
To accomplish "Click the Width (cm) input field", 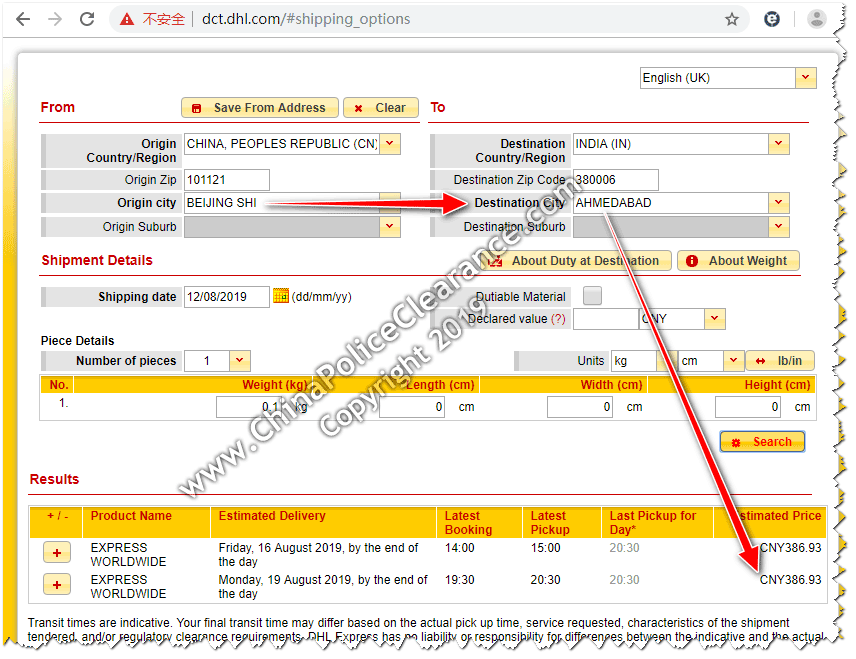I will click(580, 407).
